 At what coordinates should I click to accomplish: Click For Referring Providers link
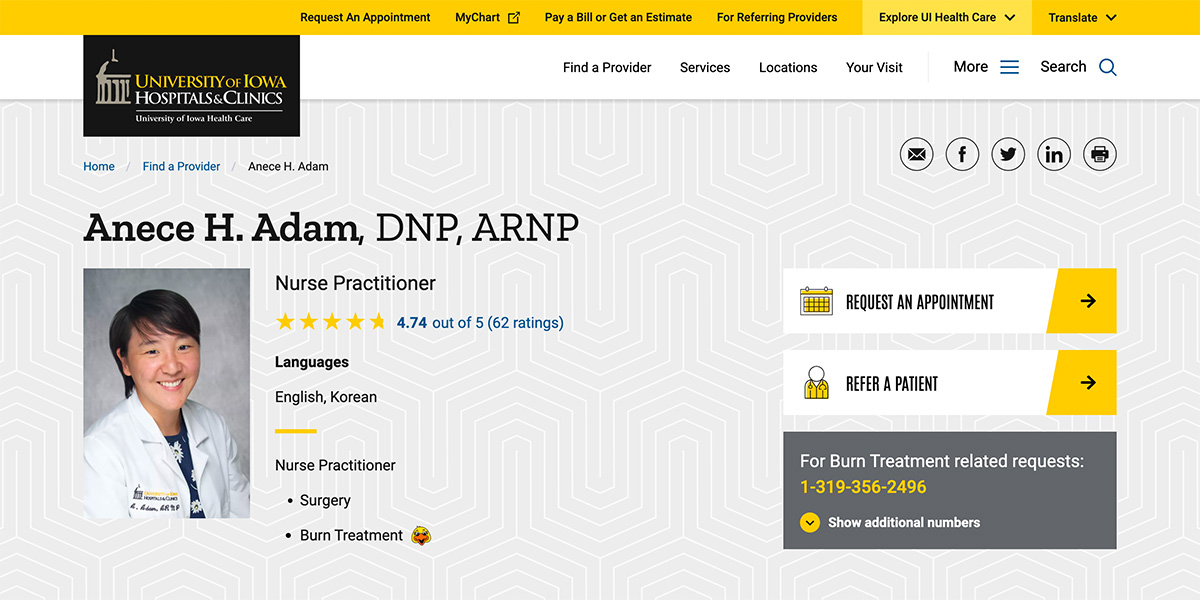pos(777,17)
